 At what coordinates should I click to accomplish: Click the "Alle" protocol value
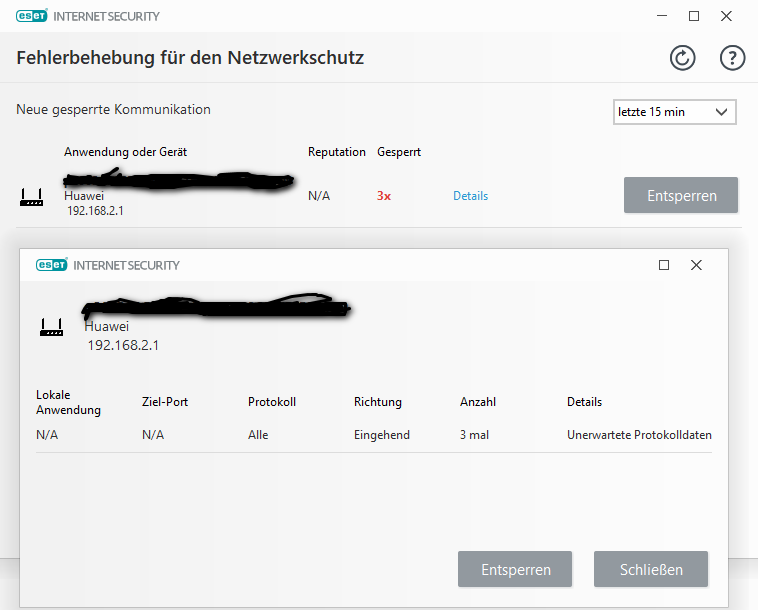[258, 435]
